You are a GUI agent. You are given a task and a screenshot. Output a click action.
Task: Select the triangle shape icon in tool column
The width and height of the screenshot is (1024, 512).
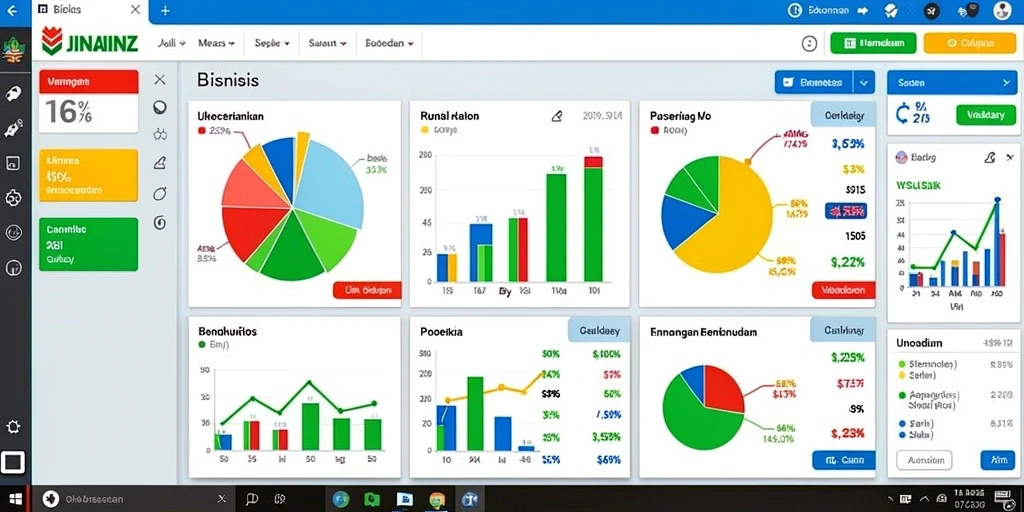(159, 163)
